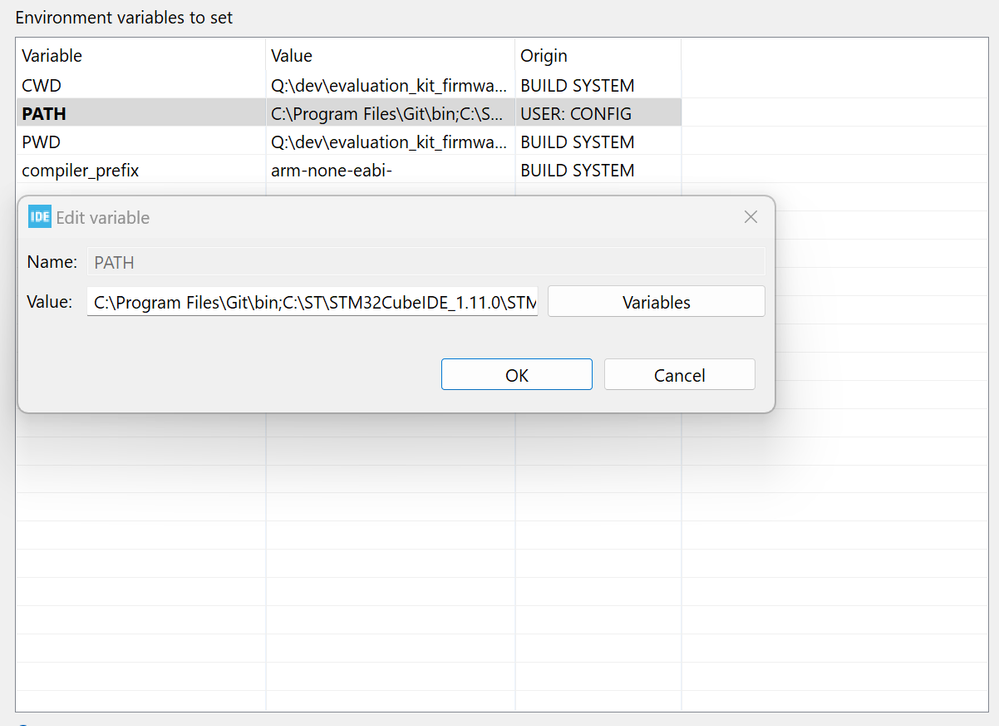Click the IDE icon in dialog title
This screenshot has width=999, height=726.
point(40,217)
